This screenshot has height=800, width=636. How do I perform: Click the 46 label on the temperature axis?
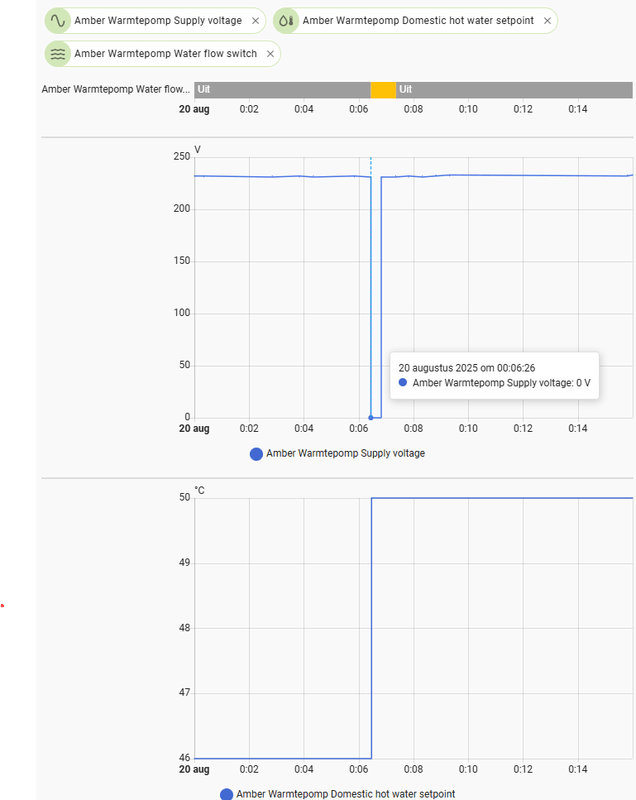(185, 758)
